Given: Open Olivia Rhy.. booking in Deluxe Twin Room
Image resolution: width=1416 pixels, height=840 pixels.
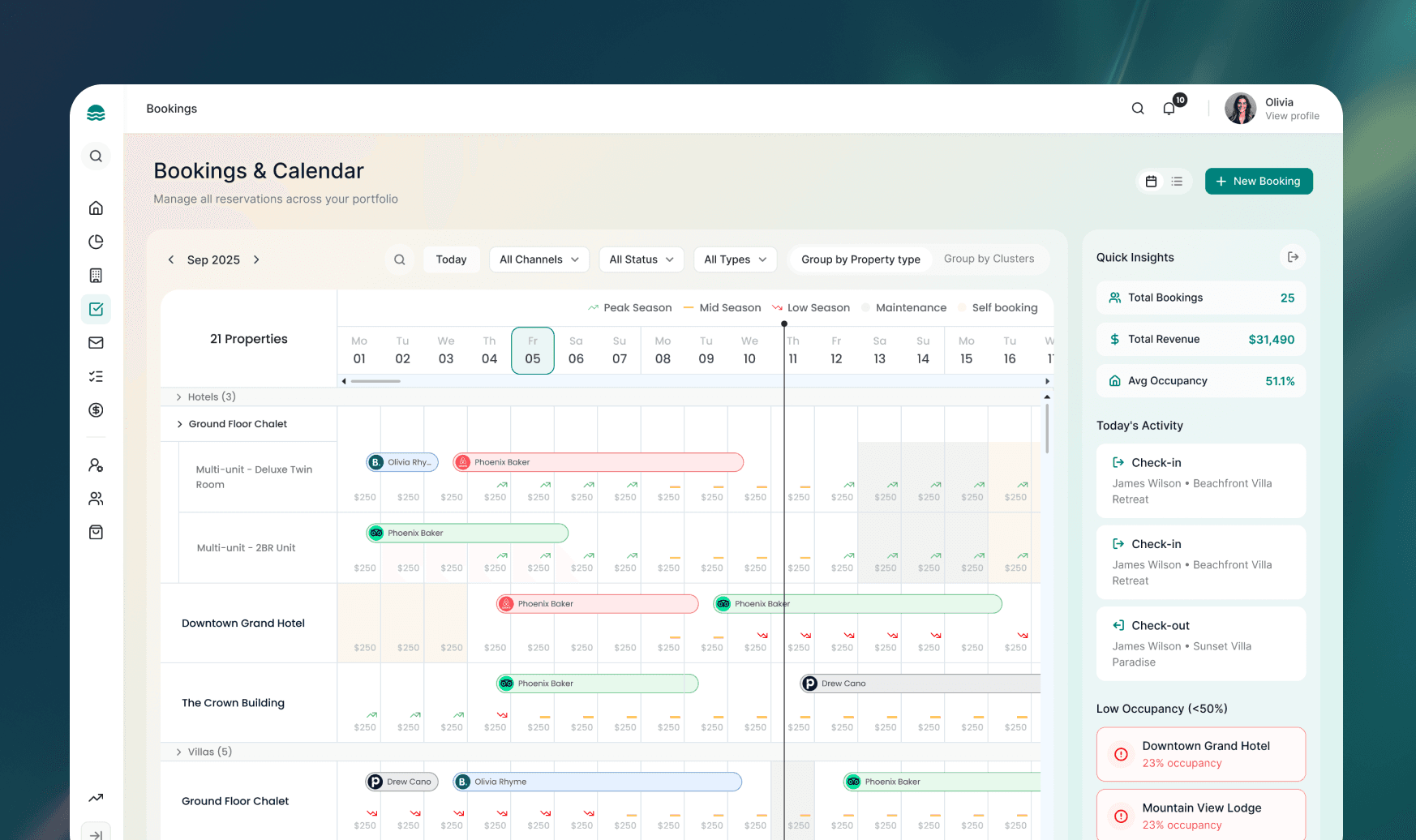Looking at the screenshot, I should [x=402, y=462].
